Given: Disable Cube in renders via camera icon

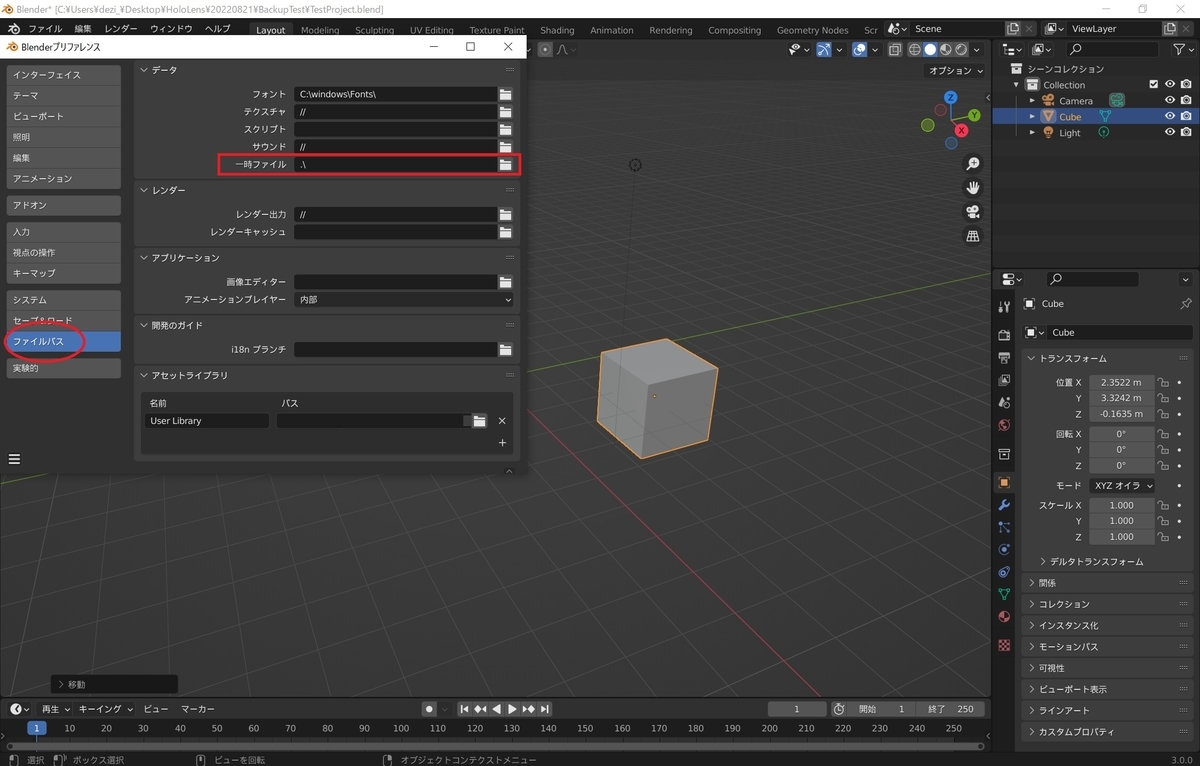Looking at the screenshot, I should (1186, 116).
